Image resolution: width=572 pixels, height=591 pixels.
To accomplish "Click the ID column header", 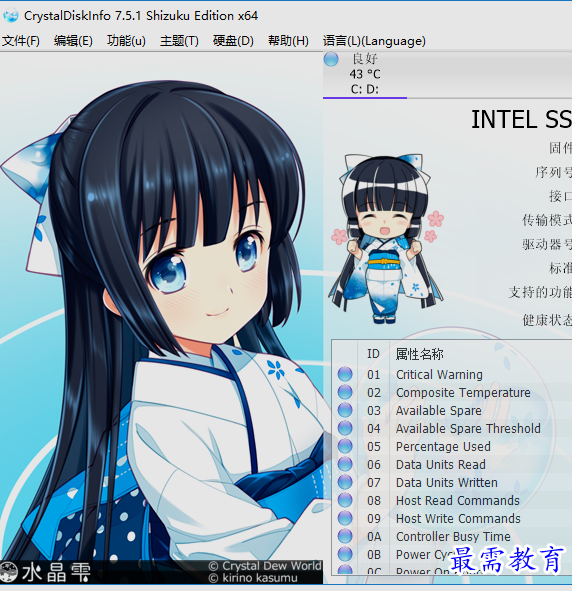I will [x=373, y=354].
